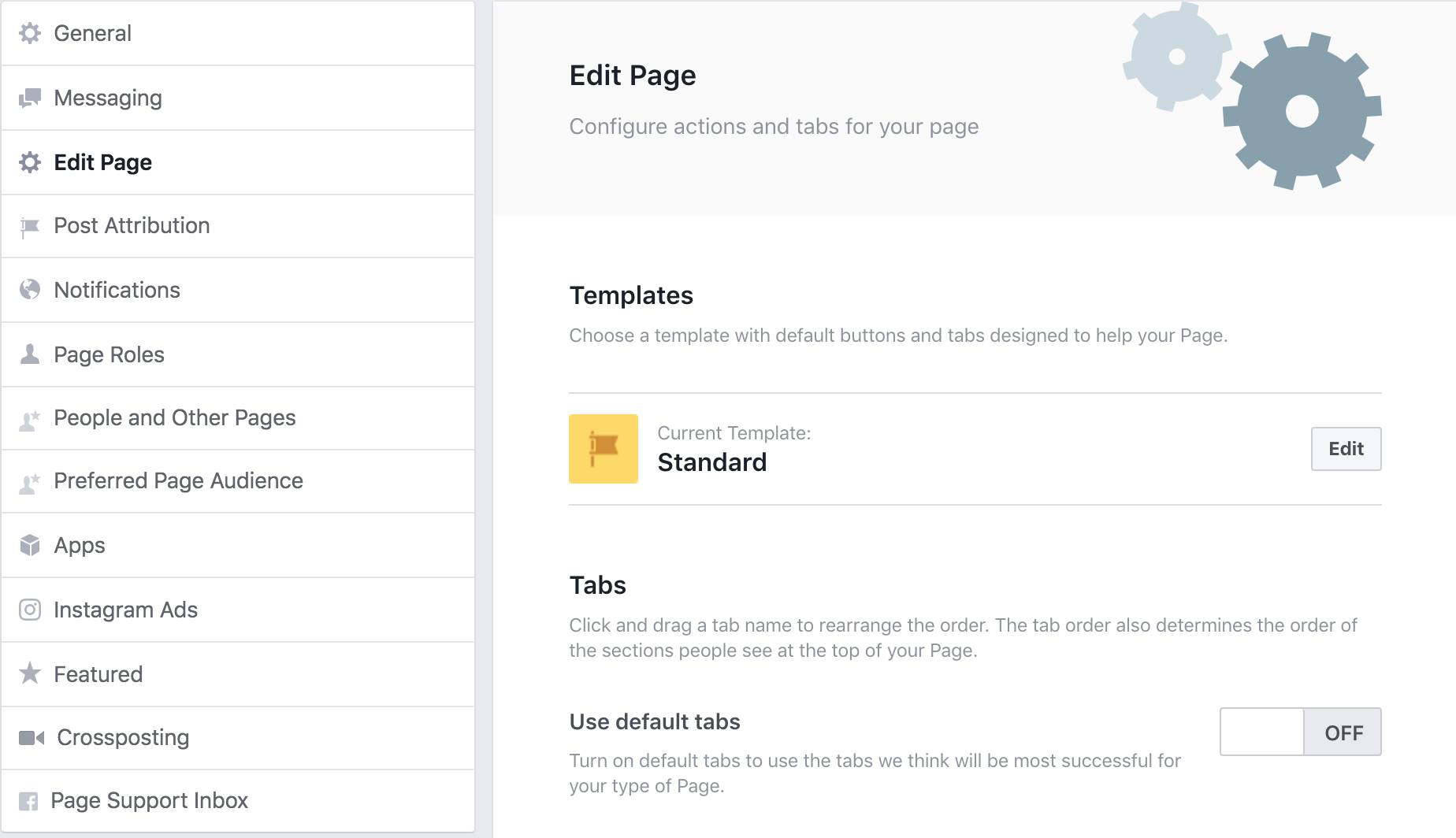The image size is (1456, 838).
Task: Select Page Roles in the sidebar
Action: coord(109,354)
